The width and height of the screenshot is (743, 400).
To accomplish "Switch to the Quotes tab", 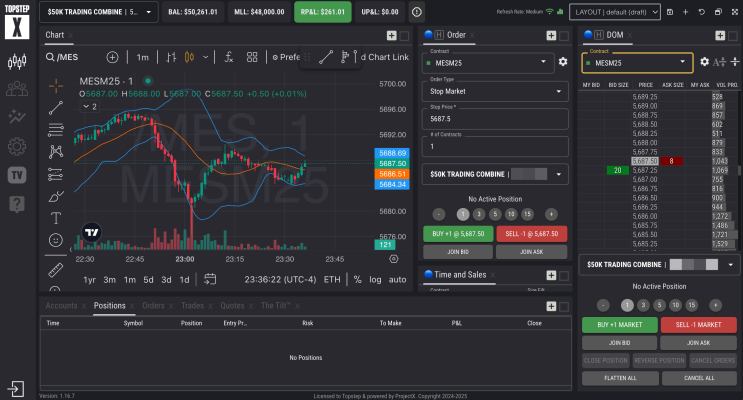I will (x=232, y=306).
